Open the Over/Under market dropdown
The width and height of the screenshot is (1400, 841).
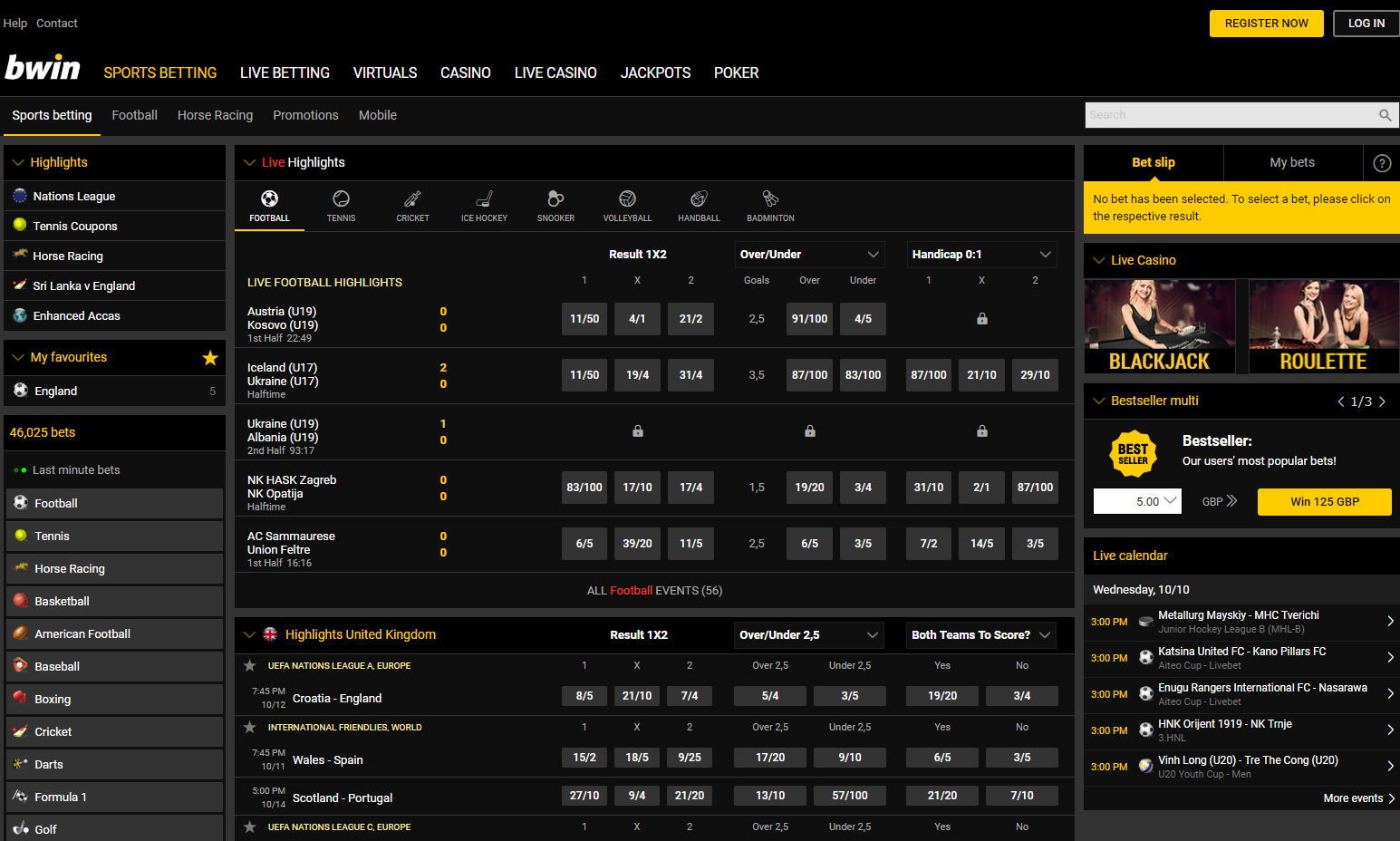(x=809, y=254)
